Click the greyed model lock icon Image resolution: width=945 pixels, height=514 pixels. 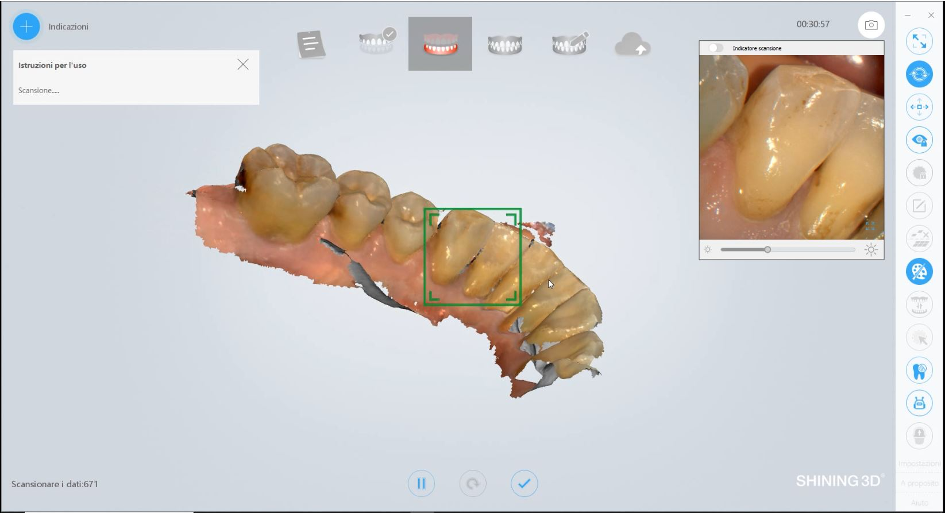(x=919, y=173)
